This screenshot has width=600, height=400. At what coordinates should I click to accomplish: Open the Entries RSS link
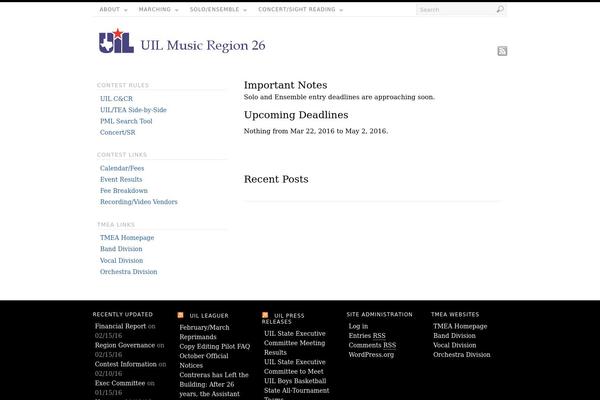(x=367, y=336)
